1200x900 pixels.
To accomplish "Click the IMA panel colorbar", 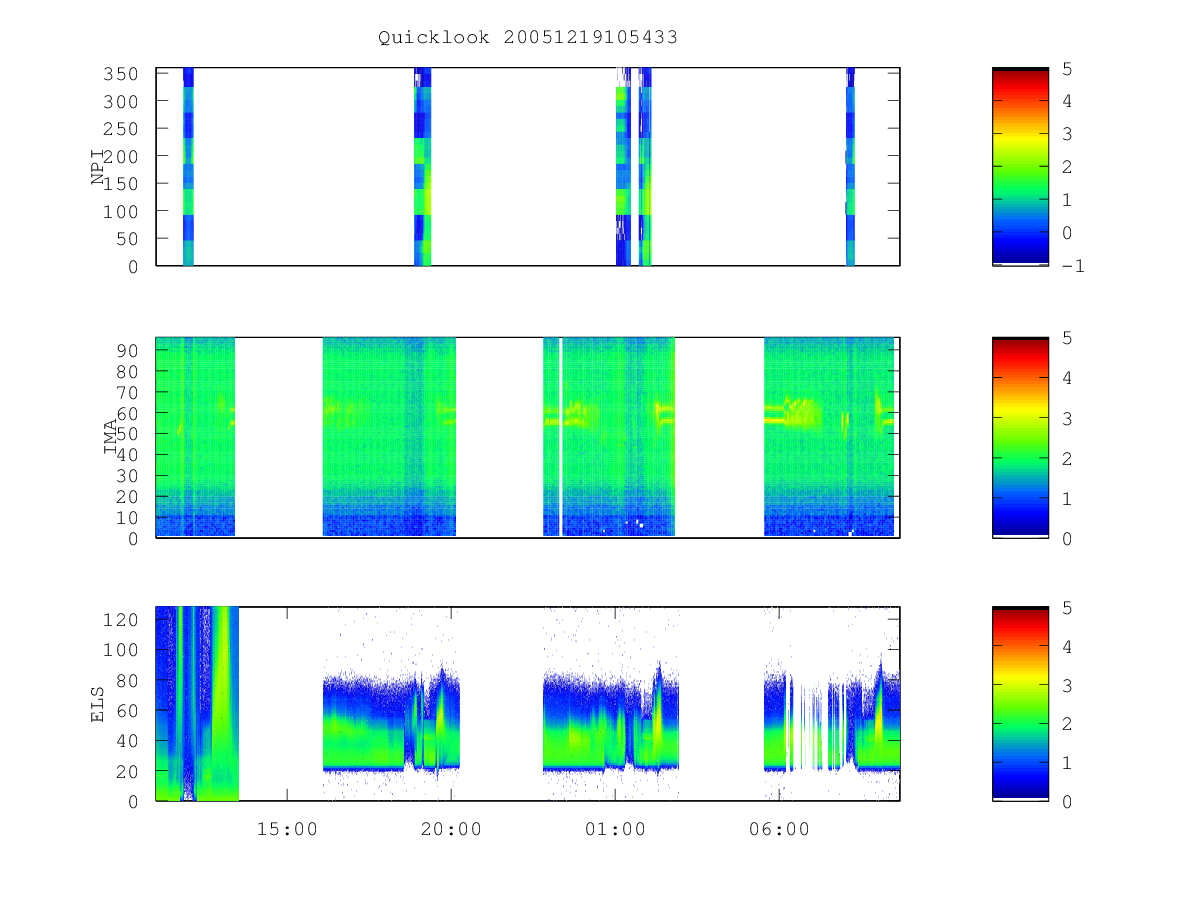I will click(x=1020, y=437).
